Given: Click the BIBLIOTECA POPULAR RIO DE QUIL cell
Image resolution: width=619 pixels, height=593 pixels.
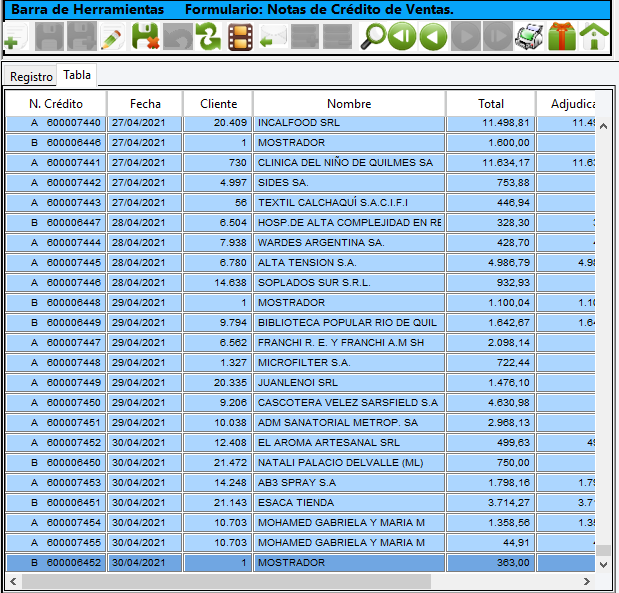Looking at the screenshot, I should click(x=349, y=323).
